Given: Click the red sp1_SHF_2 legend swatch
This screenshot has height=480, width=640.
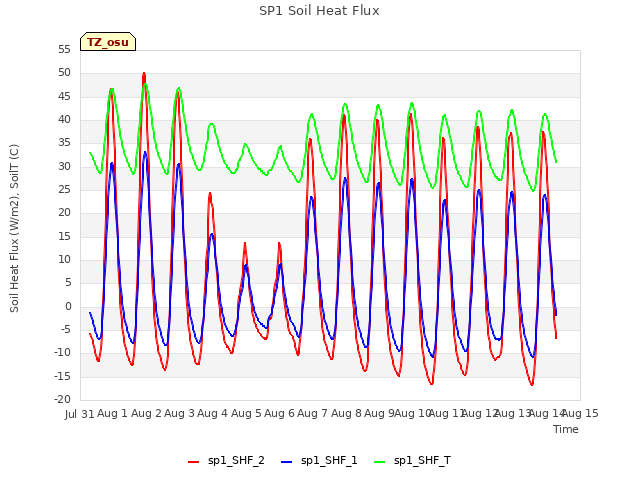Looking at the screenshot, I should coord(193,462).
